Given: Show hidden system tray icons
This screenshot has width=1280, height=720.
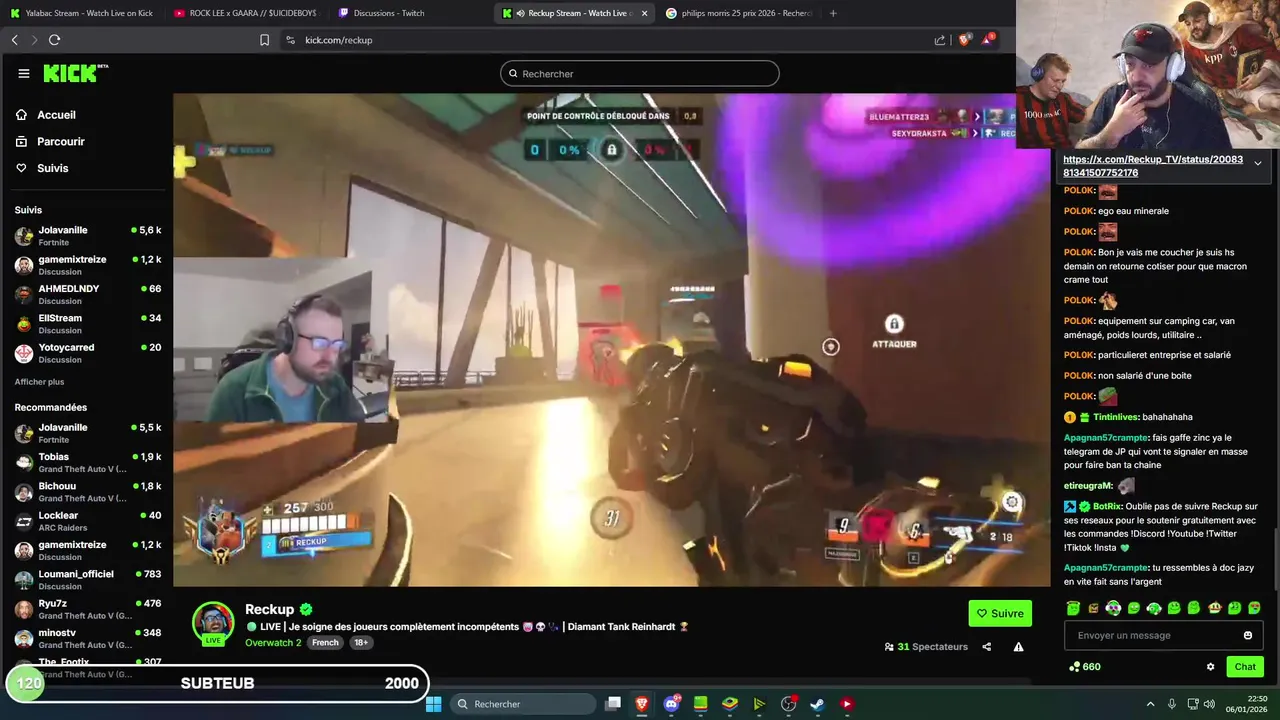Looking at the screenshot, I should 1150,704.
